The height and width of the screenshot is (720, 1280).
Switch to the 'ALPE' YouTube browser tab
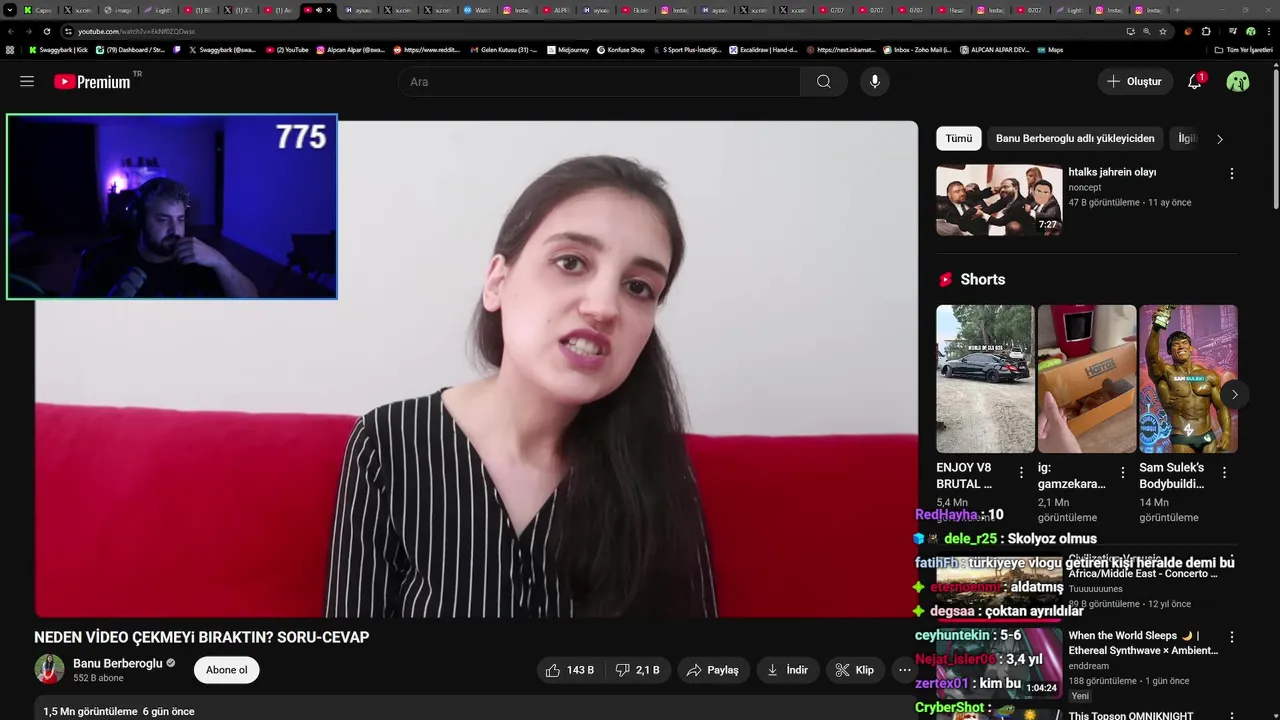click(555, 10)
